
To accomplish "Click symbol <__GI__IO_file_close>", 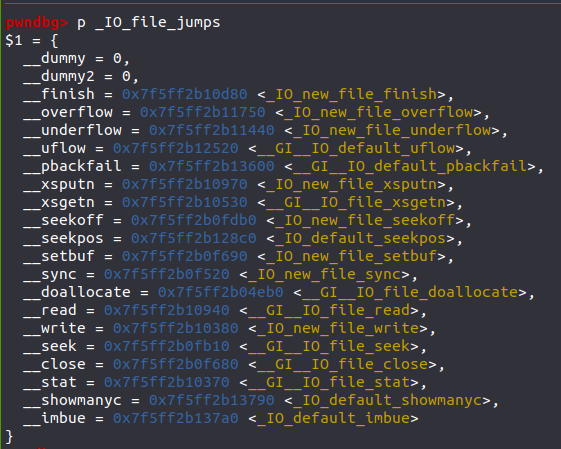I will pos(342,364).
